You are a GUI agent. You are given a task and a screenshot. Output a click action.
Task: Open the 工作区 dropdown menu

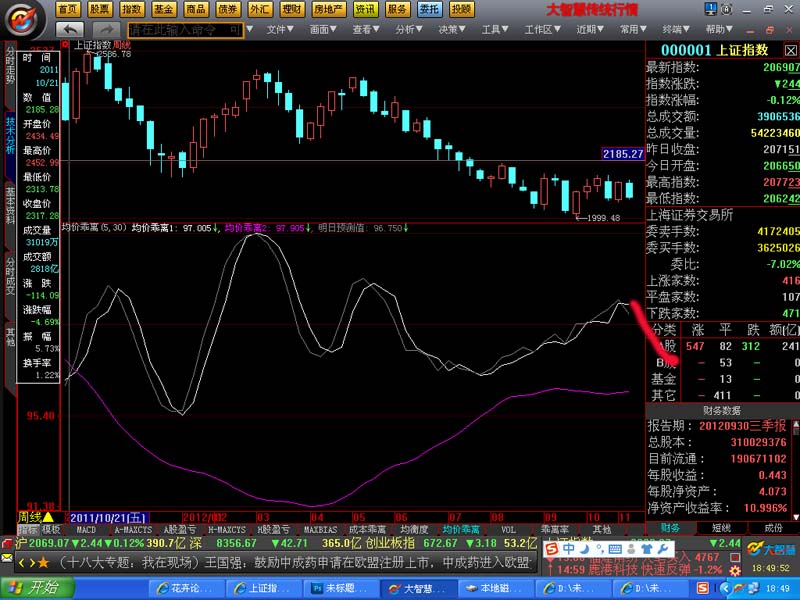542,30
